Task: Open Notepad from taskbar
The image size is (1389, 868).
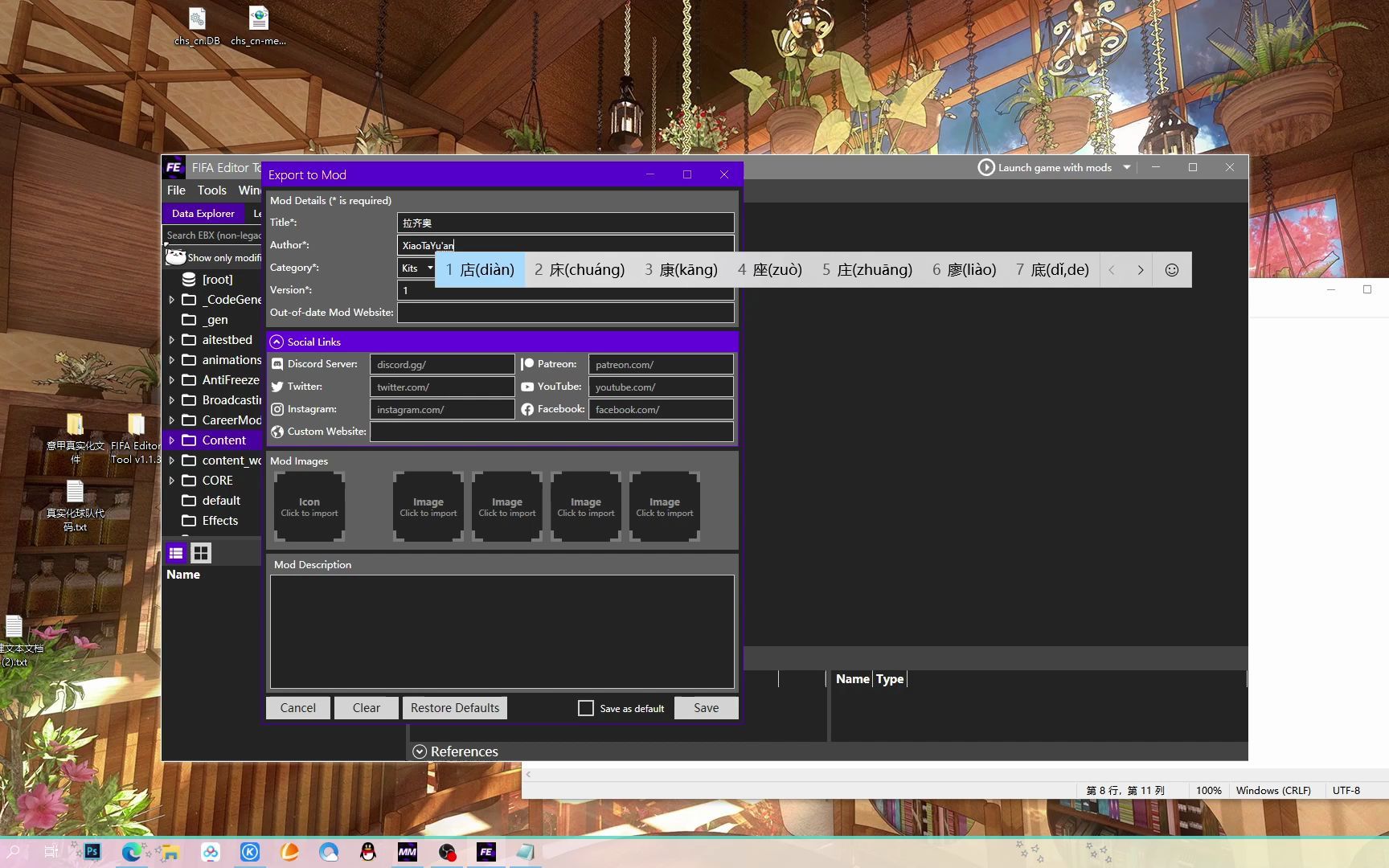Action: [x=526, y=852]
